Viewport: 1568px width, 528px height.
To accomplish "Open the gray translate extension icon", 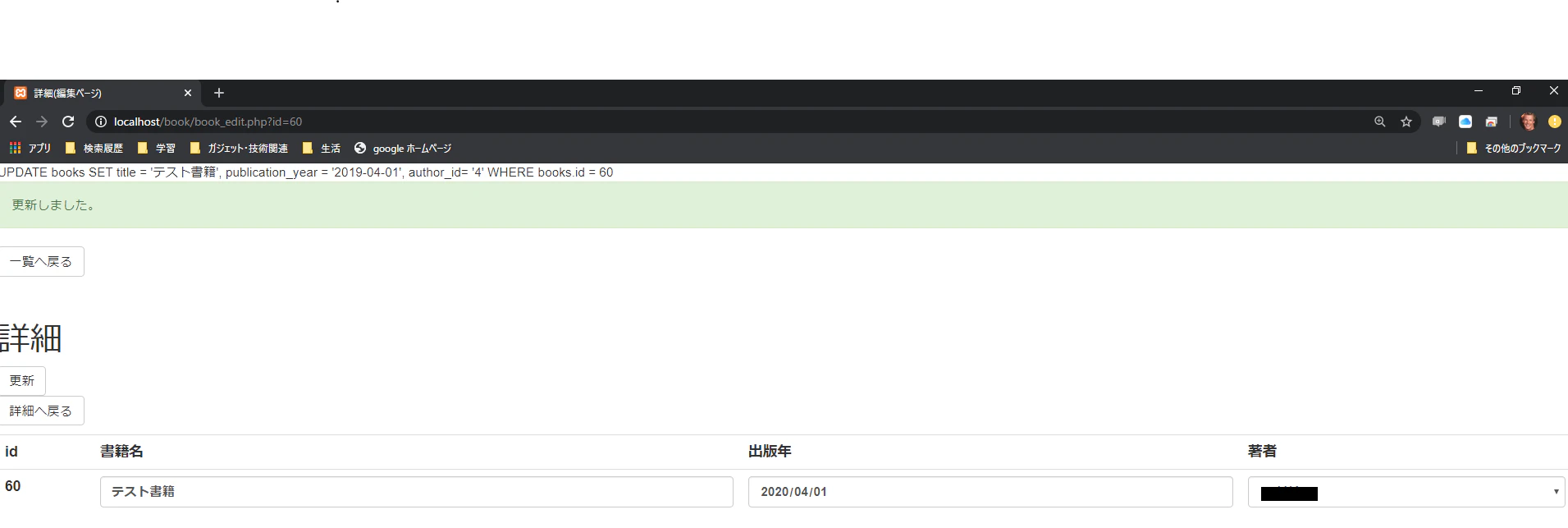I will tap(1439, 122).
